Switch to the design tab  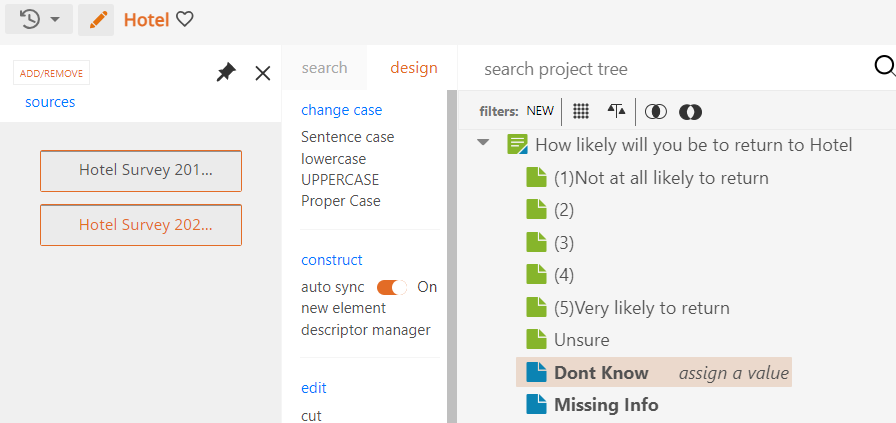click(414, 67)
